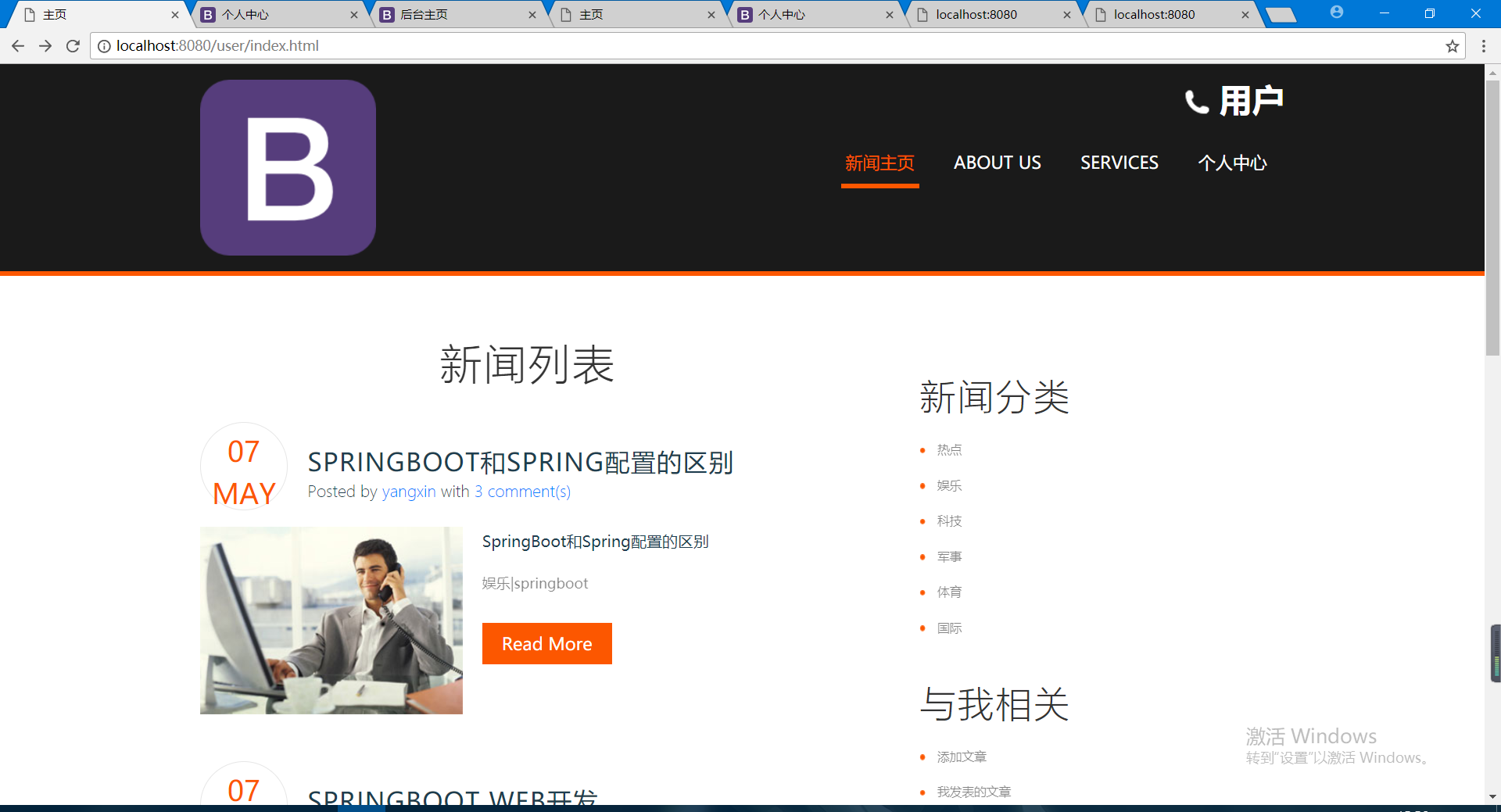This screenshot has height=812, width=1501.
Task: Open a new browser tab
Action: coord(1281,15)
